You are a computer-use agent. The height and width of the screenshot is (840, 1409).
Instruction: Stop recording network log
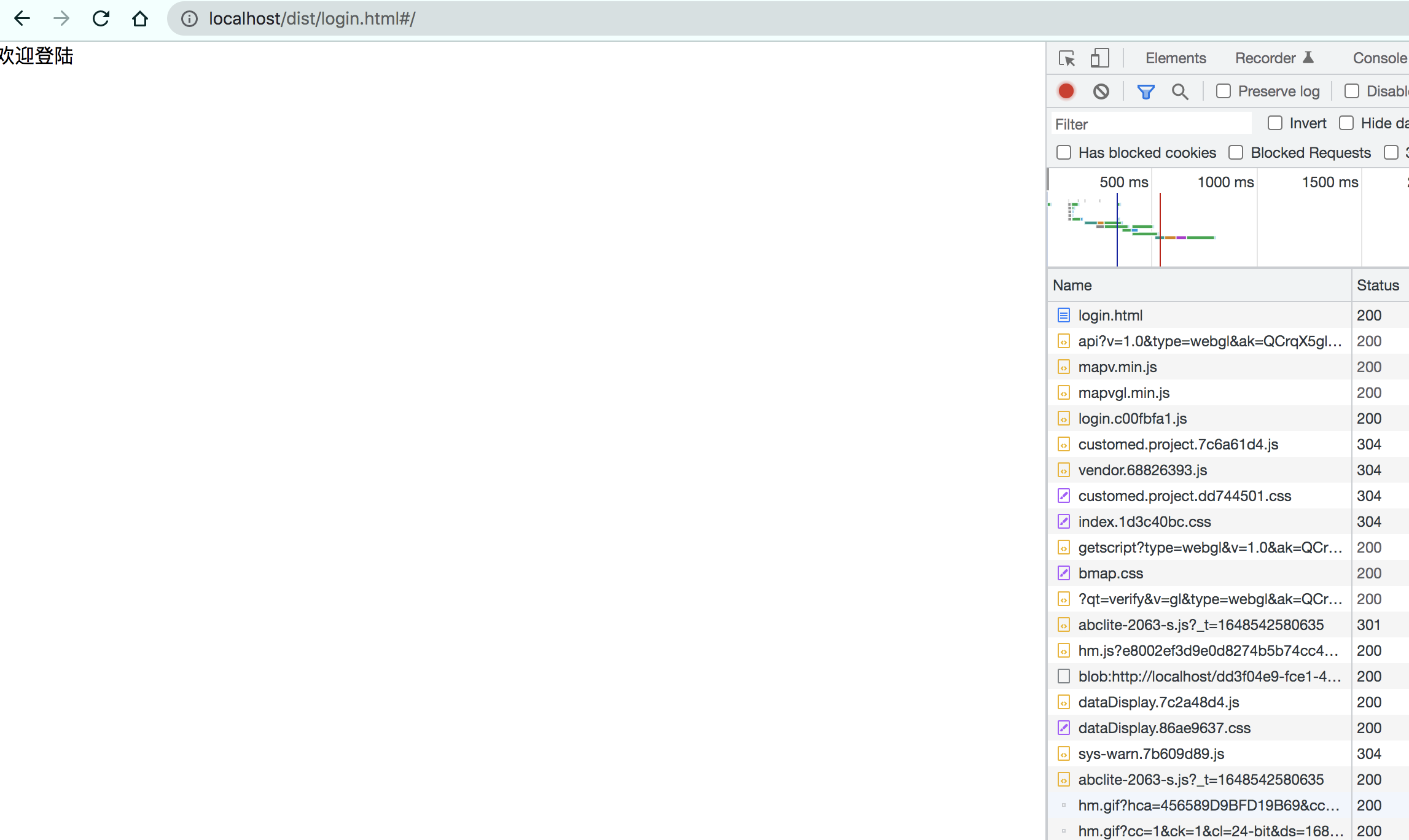coord(1066,91)
